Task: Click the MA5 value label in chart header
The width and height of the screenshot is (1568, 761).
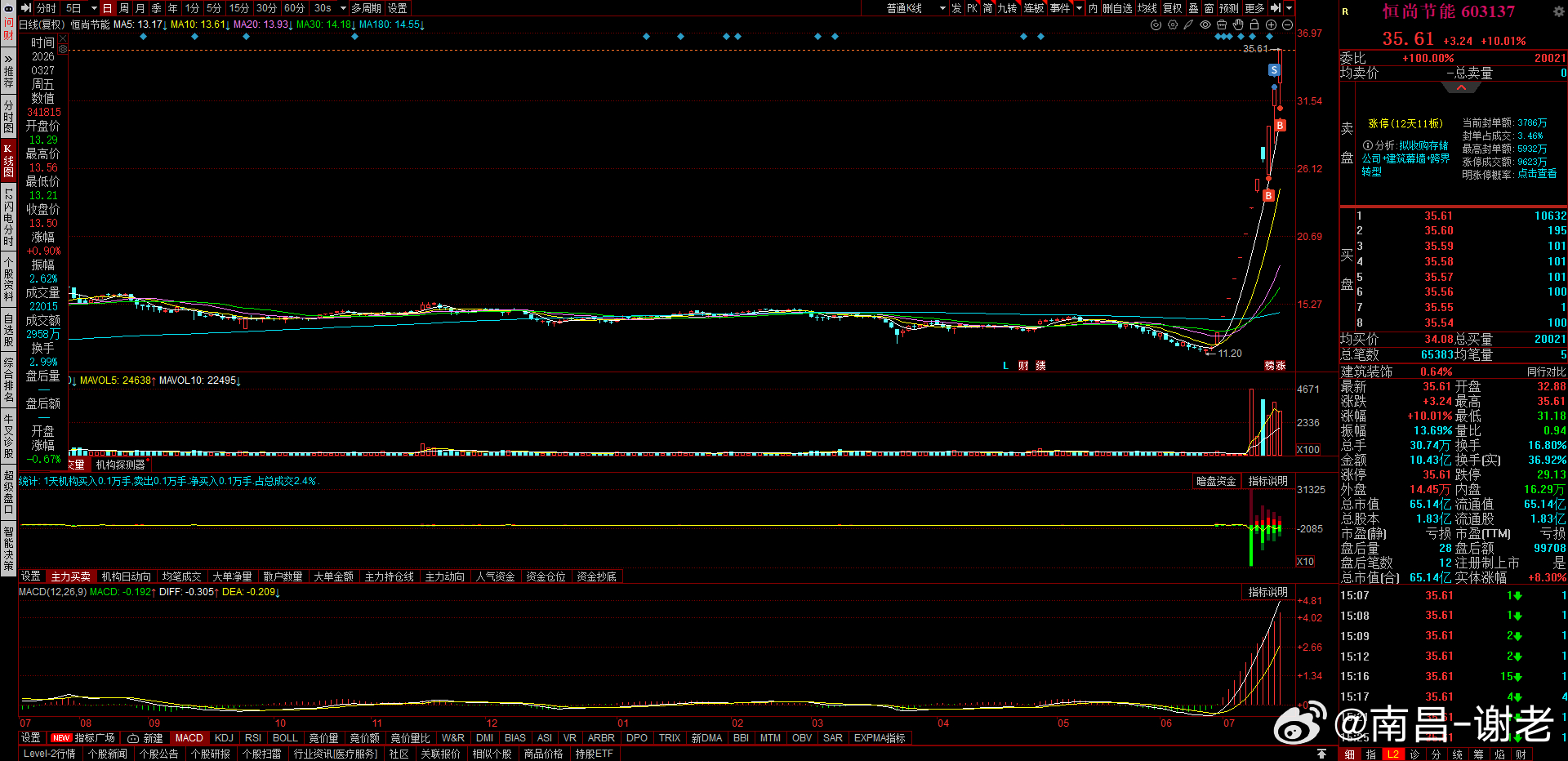Action: [x=140, y=24]
